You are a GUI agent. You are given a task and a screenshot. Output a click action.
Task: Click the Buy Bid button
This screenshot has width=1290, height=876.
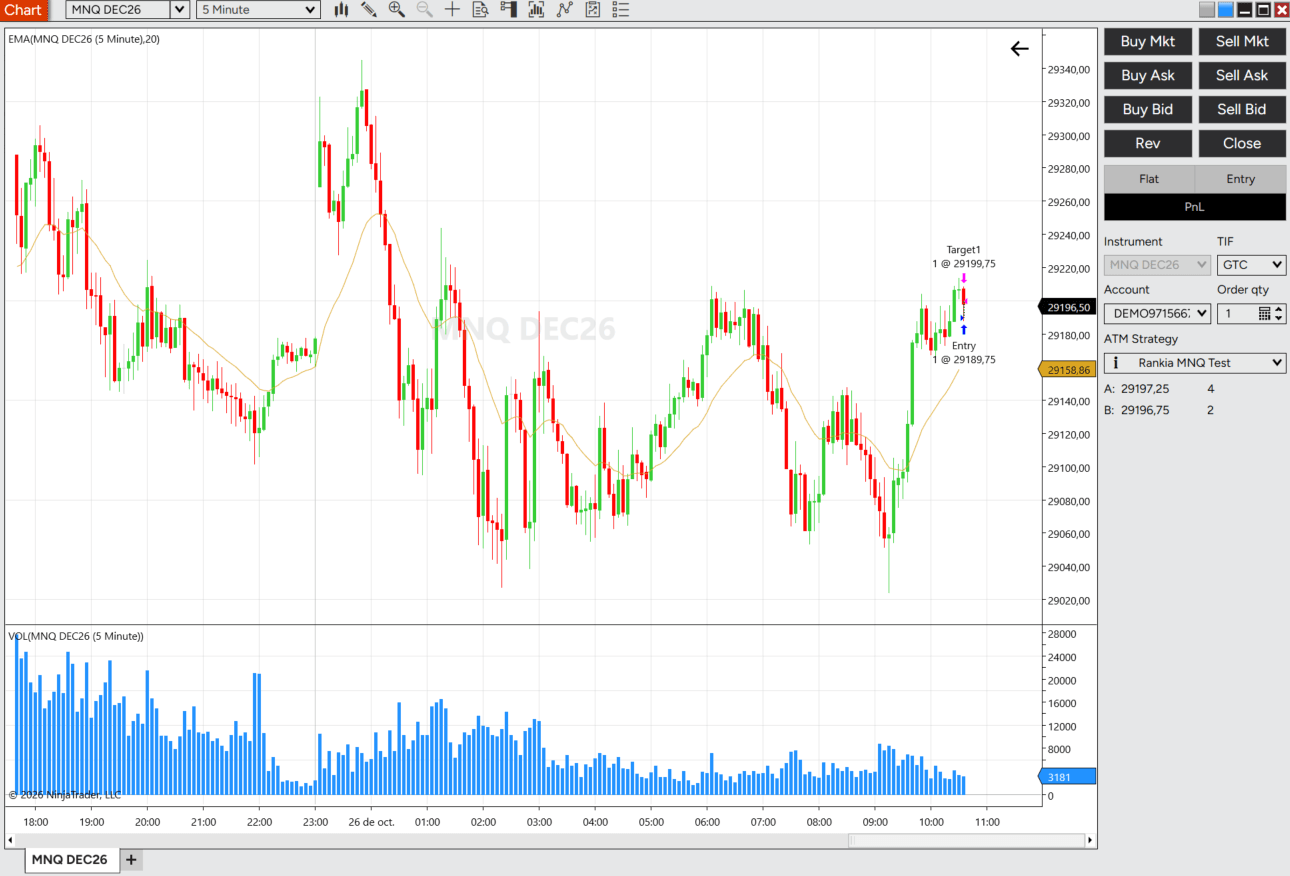point(1148,109)
